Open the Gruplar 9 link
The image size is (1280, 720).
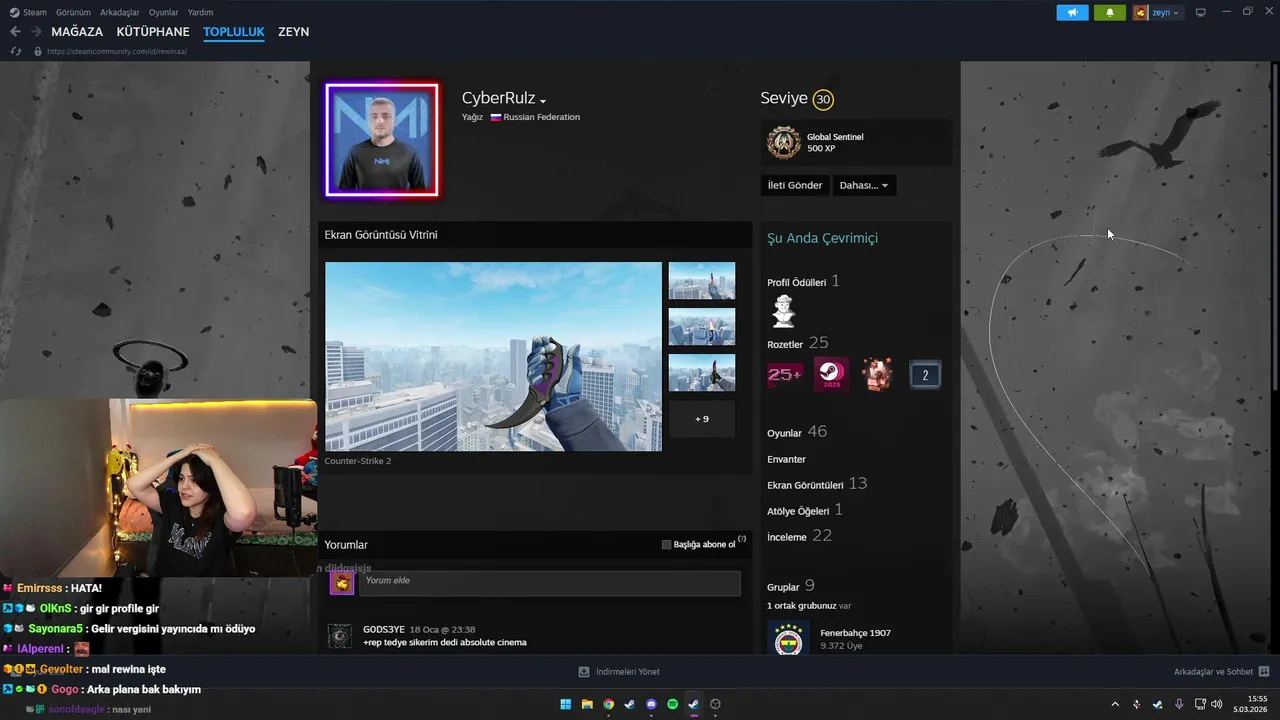point(791,586)
